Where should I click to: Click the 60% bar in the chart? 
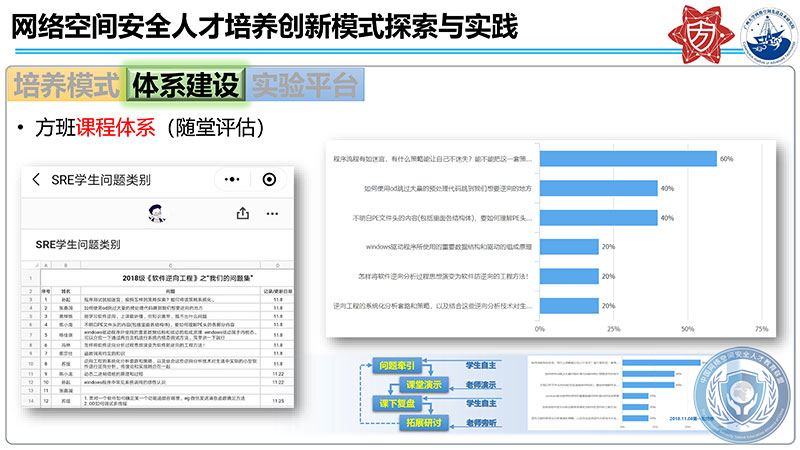[x=628, y=159]
